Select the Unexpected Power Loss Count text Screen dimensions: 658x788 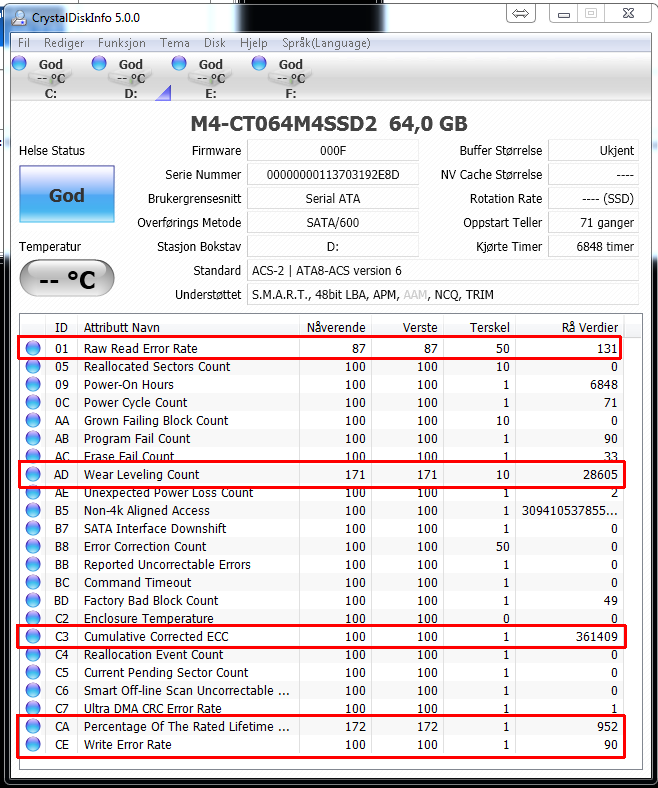tap(168, 492)
